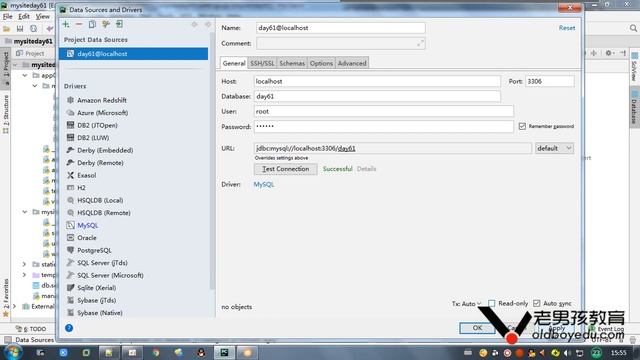Image resolution: width=640 pixels, height=360 pixels.
Task: Click the Database input field
Action: 377,96
